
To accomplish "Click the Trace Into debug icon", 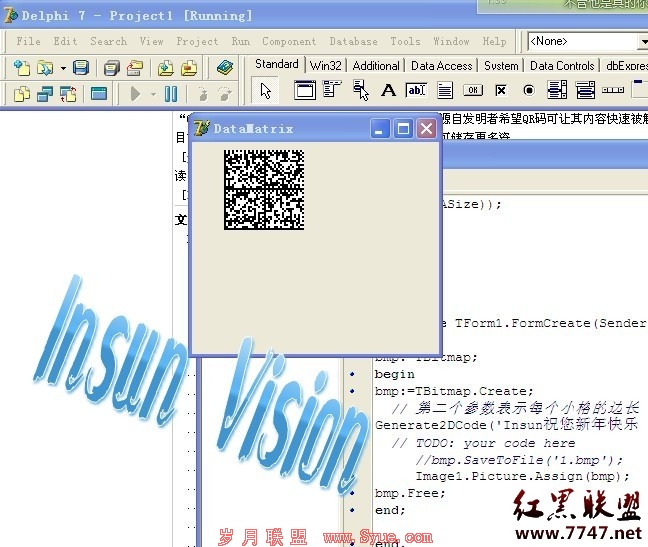I will click(203, 94).
